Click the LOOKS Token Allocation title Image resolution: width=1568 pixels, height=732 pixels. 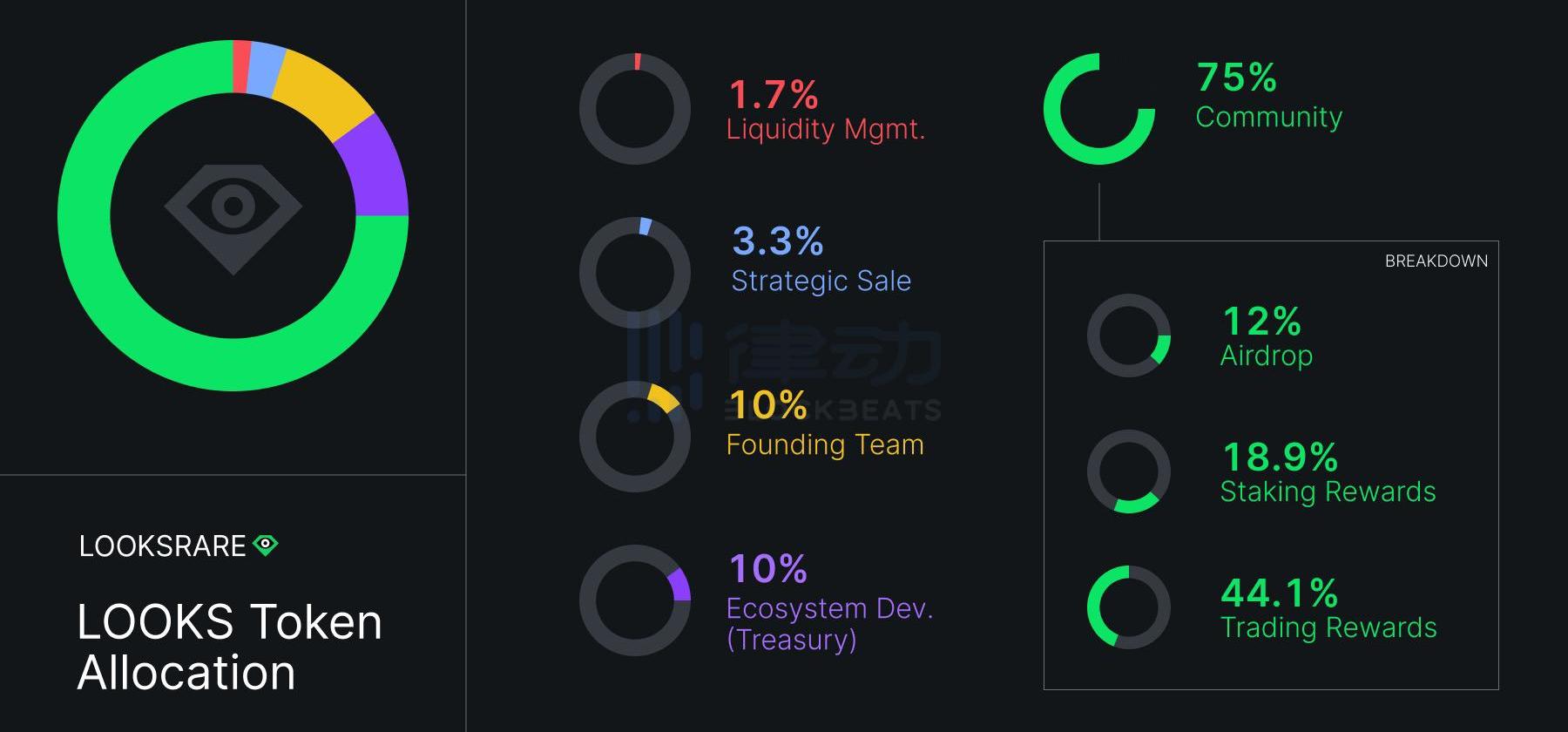[x=229, y=647]
